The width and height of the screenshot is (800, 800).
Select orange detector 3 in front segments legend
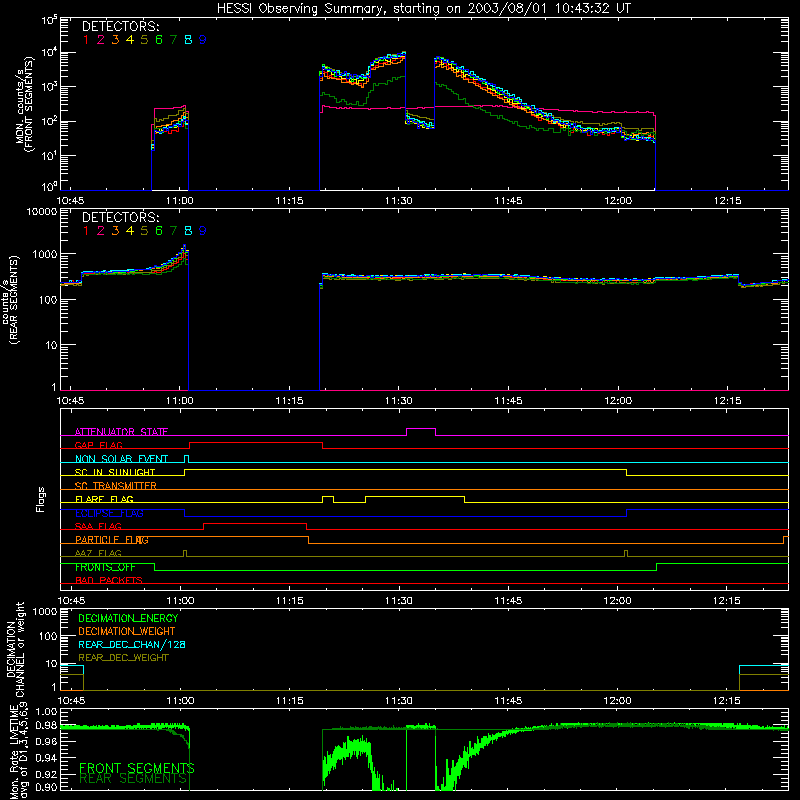pyautogui.click(x=115, y=40)
